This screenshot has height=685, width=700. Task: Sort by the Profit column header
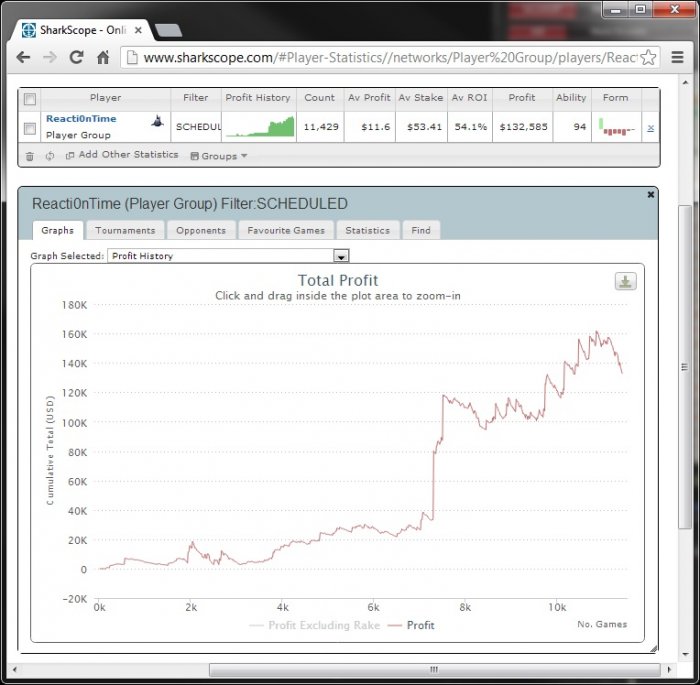coord(522,98)
